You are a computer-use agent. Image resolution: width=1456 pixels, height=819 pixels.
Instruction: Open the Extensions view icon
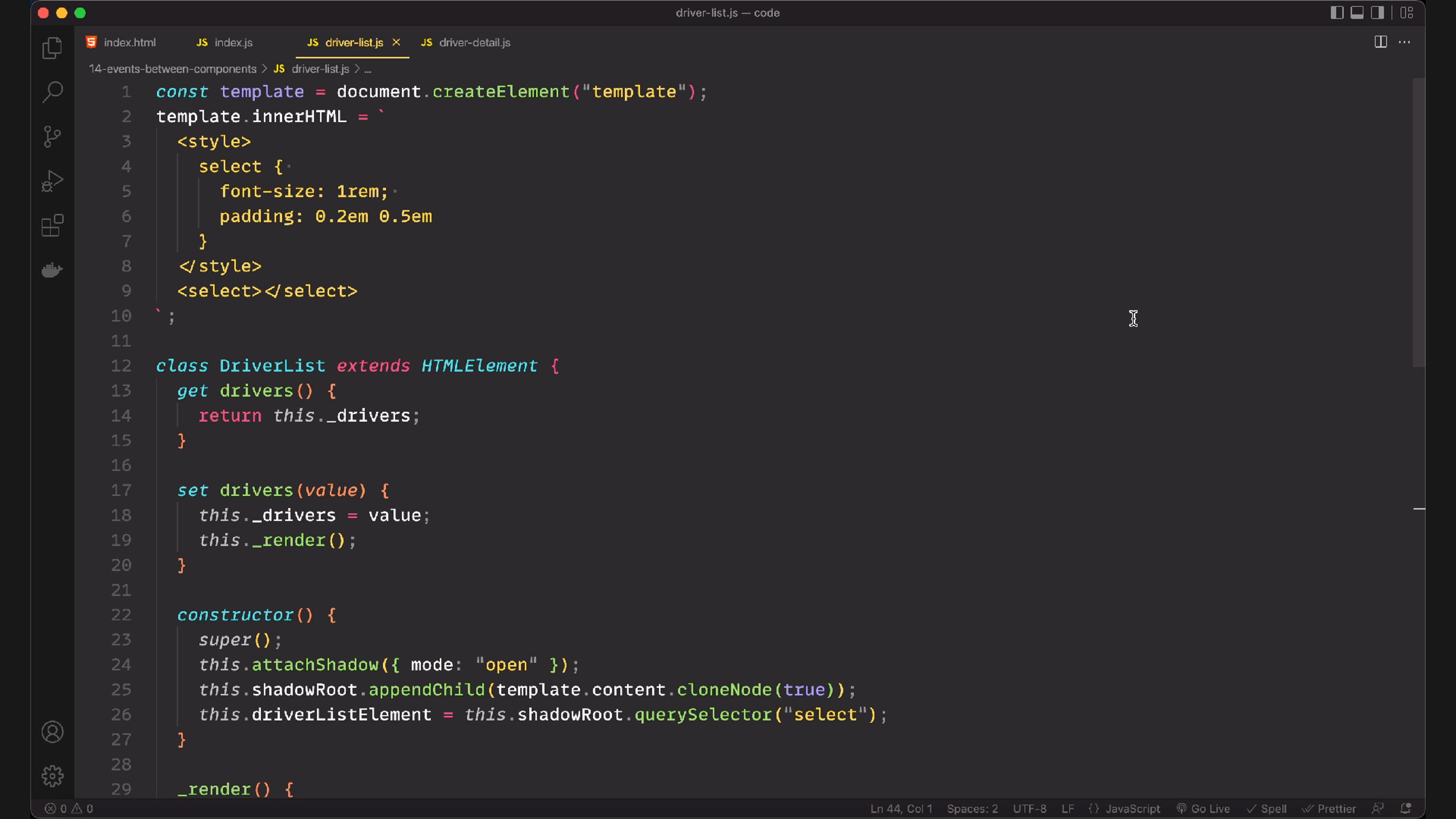[52, 226]
